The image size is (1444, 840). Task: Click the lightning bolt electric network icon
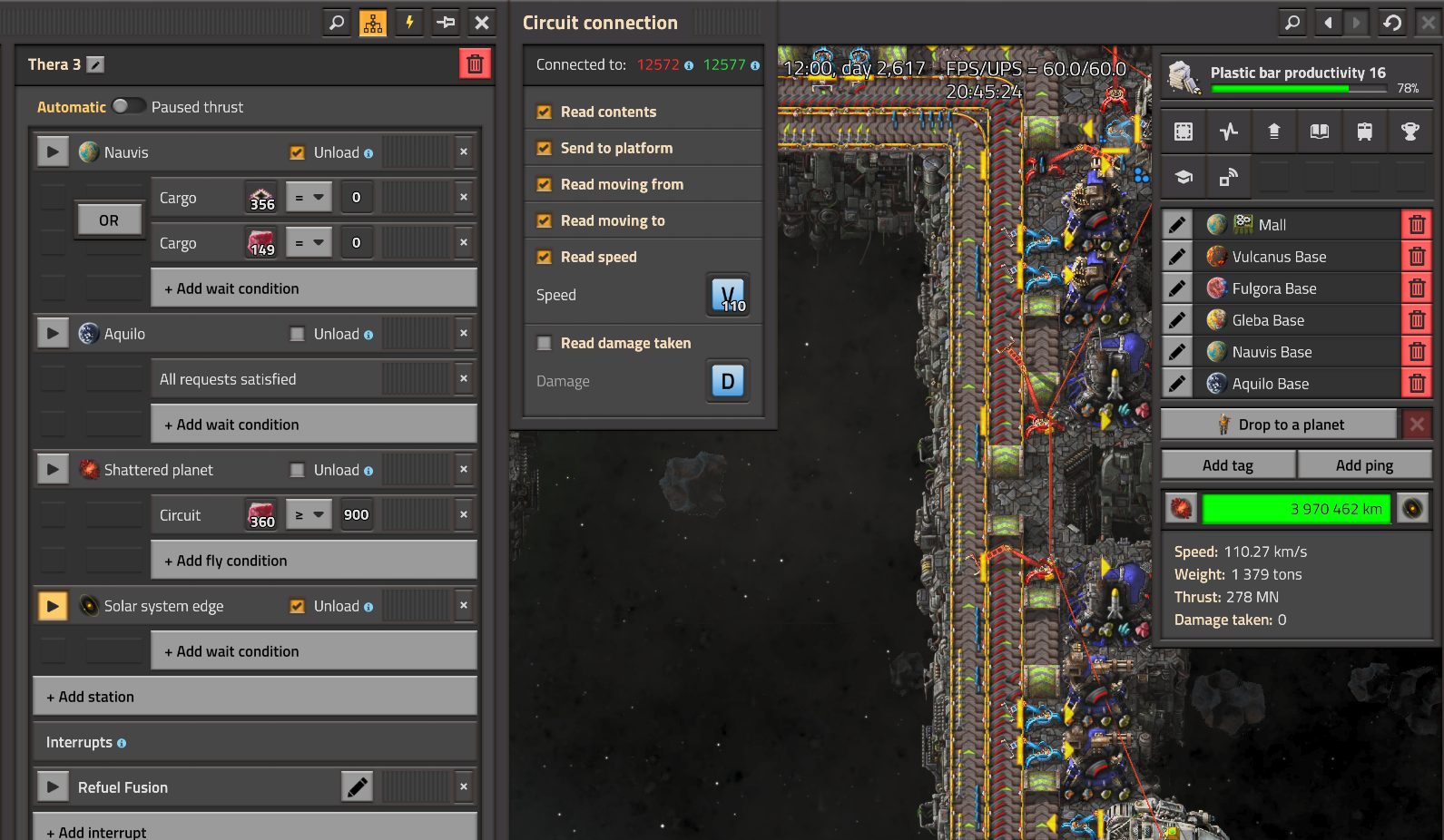point(409,23)
